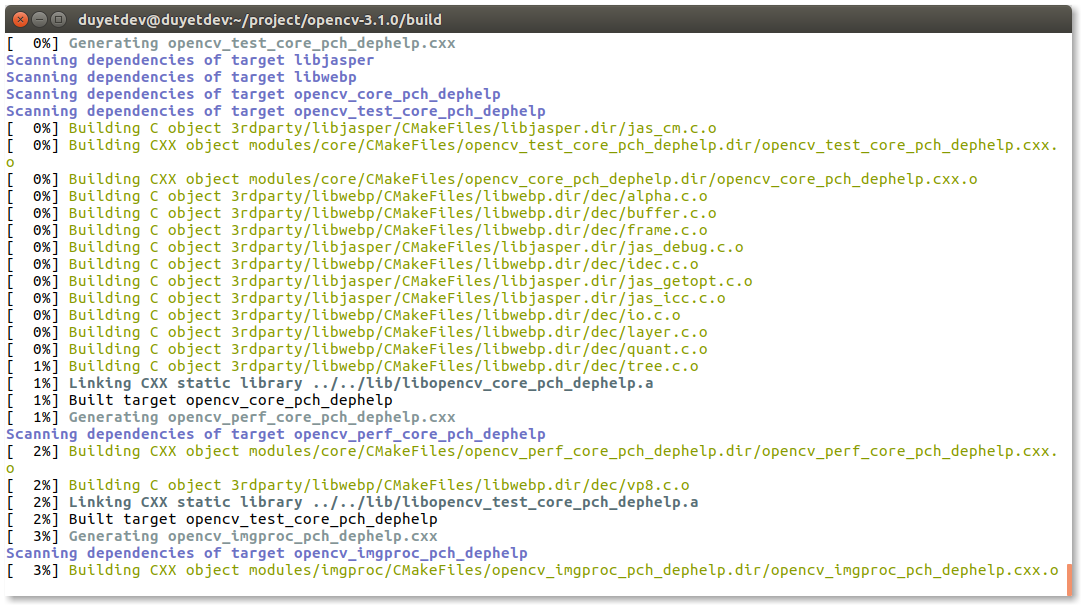Click the line building jas_icc.c.o
1081x605 pixels.
(366, 298)
